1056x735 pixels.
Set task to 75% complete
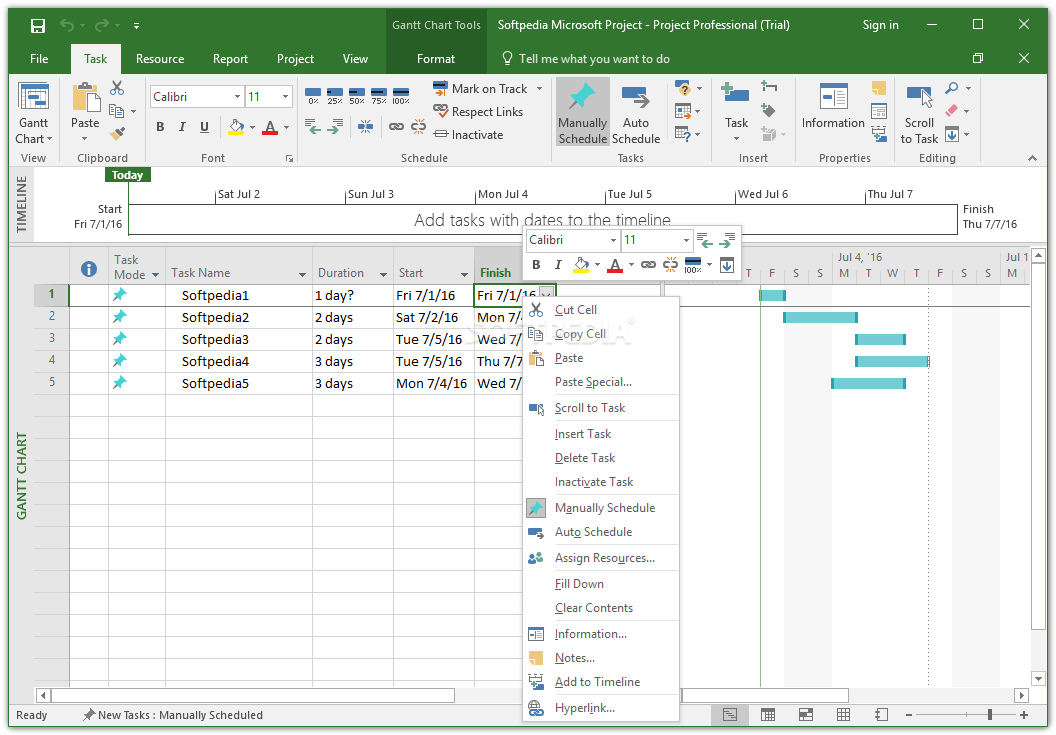click(x=378, y=96)
